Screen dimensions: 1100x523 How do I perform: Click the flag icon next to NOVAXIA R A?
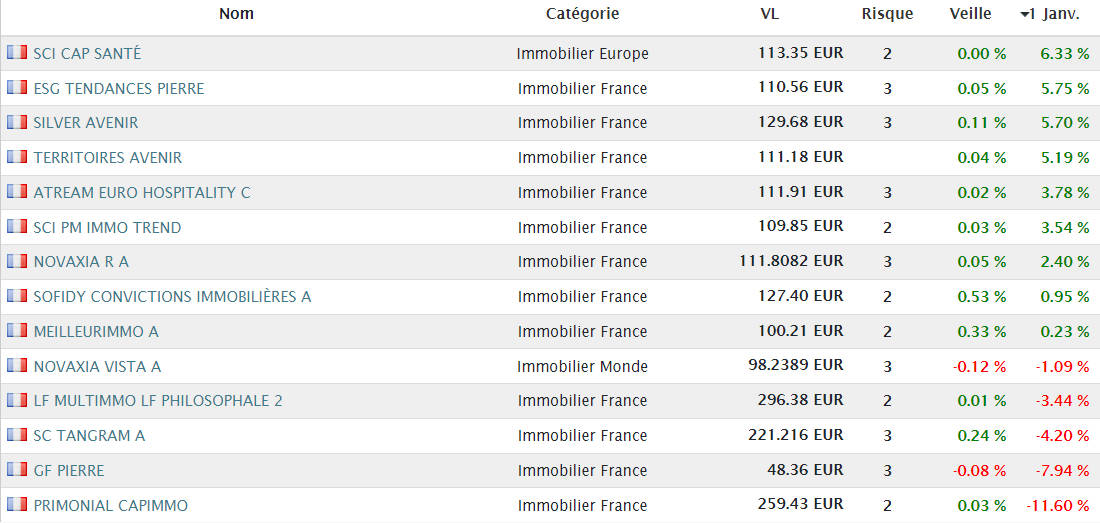tap(17, 261)
